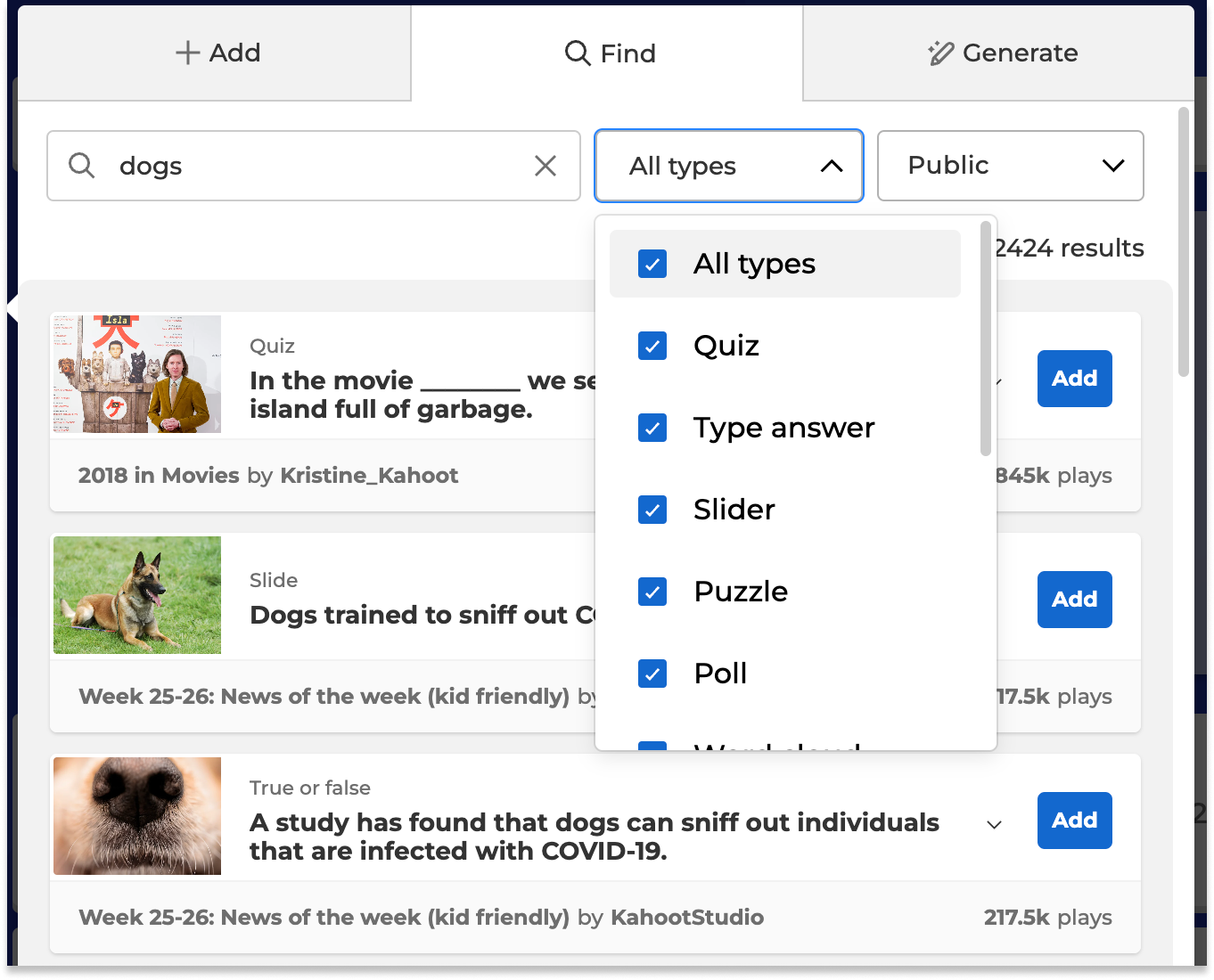This screenshot has height=980, width=1214.
Task: Click the magnifier icon on Find tab
Action: point(578,53)
